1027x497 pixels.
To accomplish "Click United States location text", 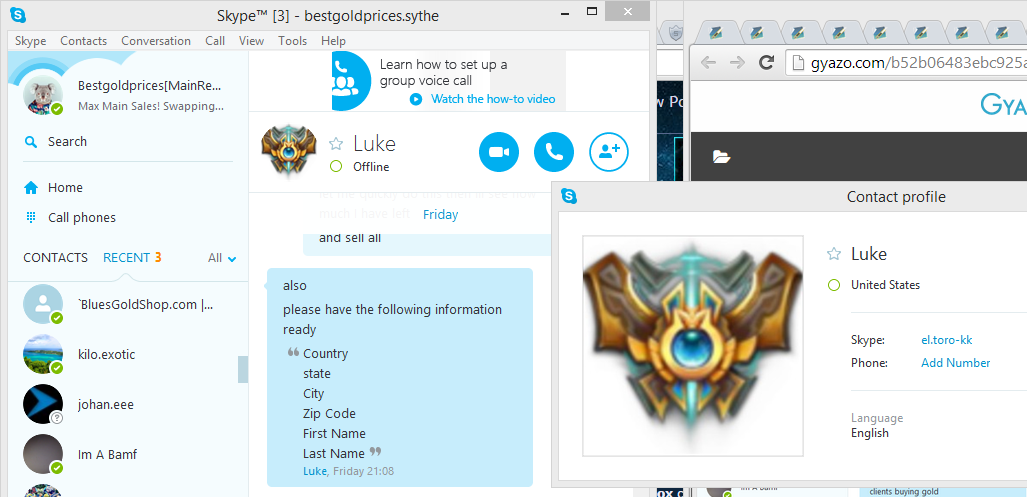I will (x=886, y=285).
